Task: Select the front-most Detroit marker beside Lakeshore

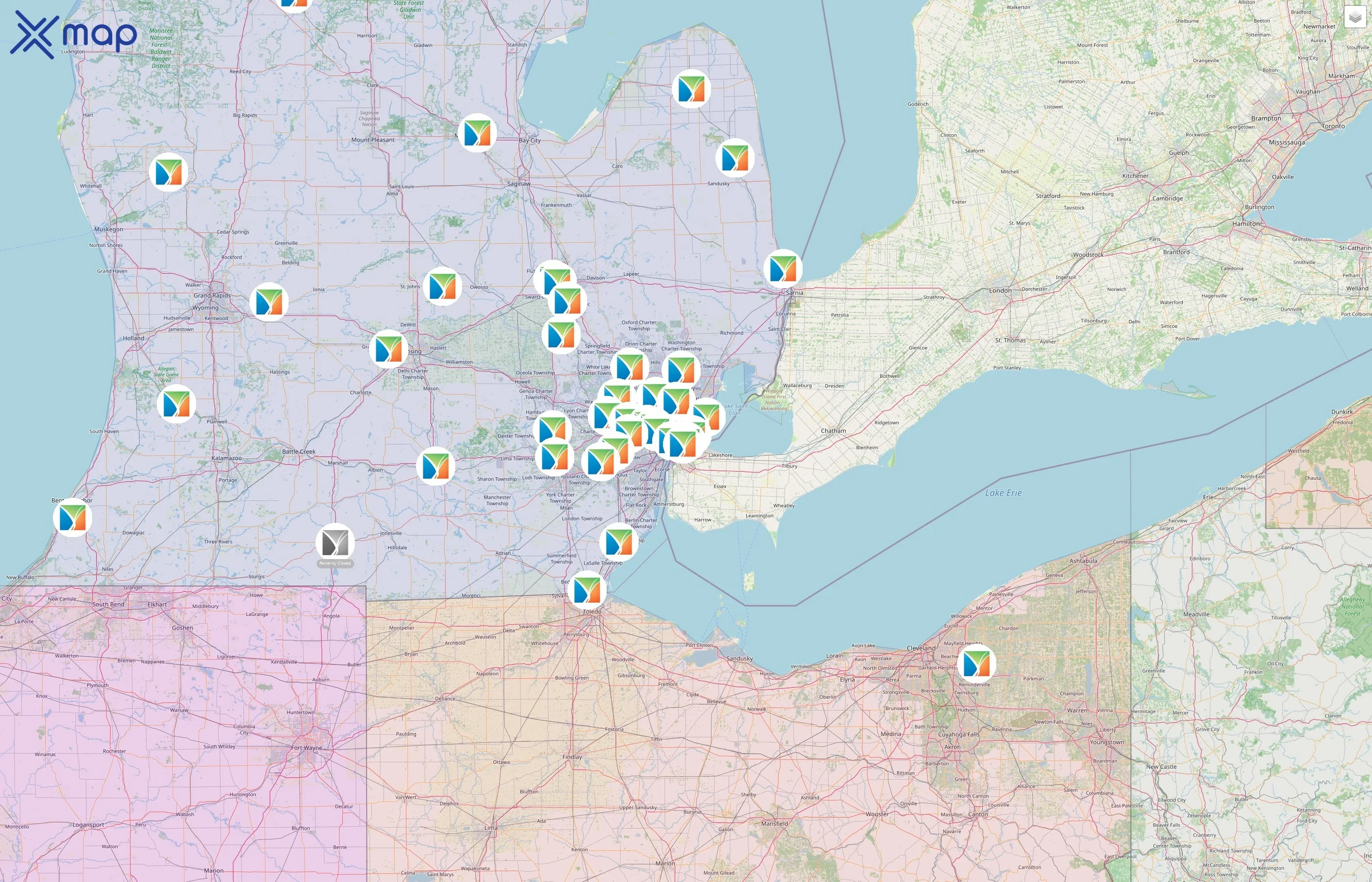Action: click(x=683, y=444)
